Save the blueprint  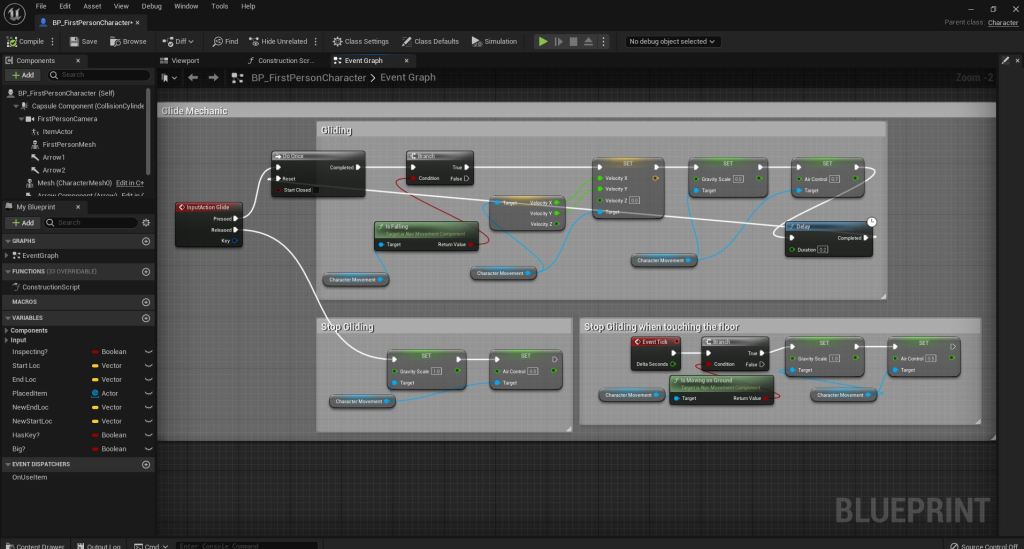83,41
